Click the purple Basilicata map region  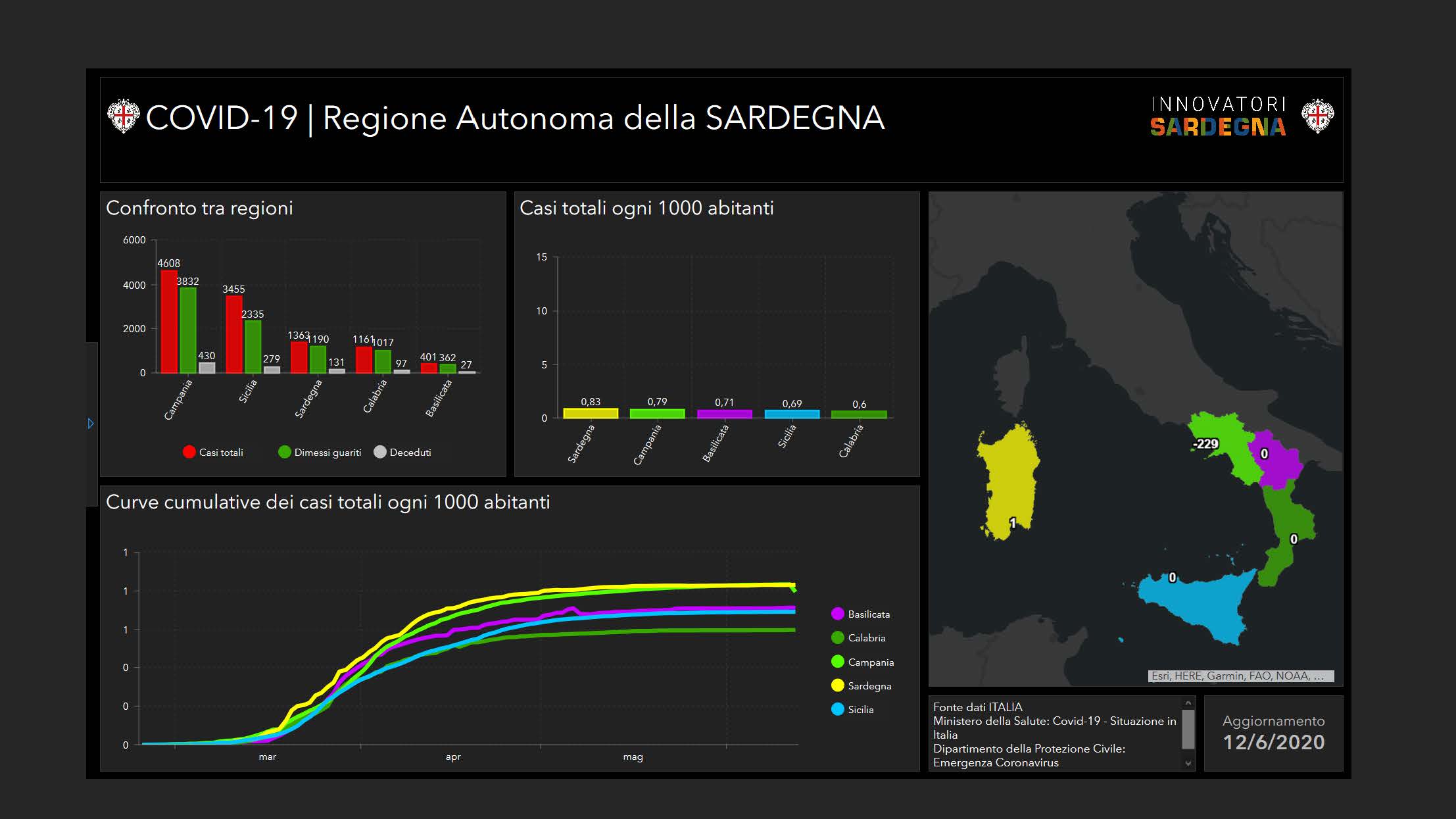click(1279, 464)
